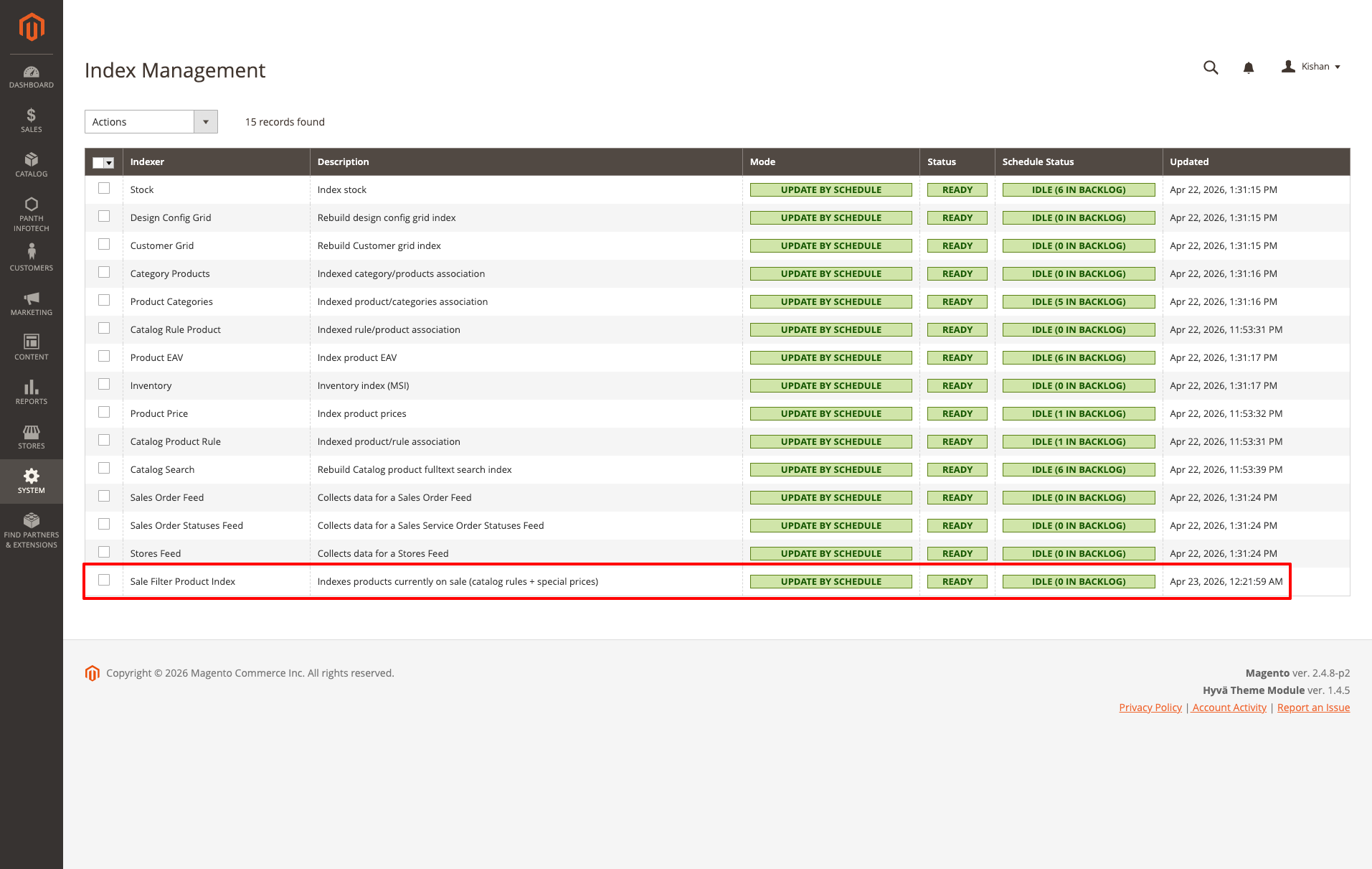Open the notifications bell
Screen dimensions: 1372x869
(x=1249, y=67)
